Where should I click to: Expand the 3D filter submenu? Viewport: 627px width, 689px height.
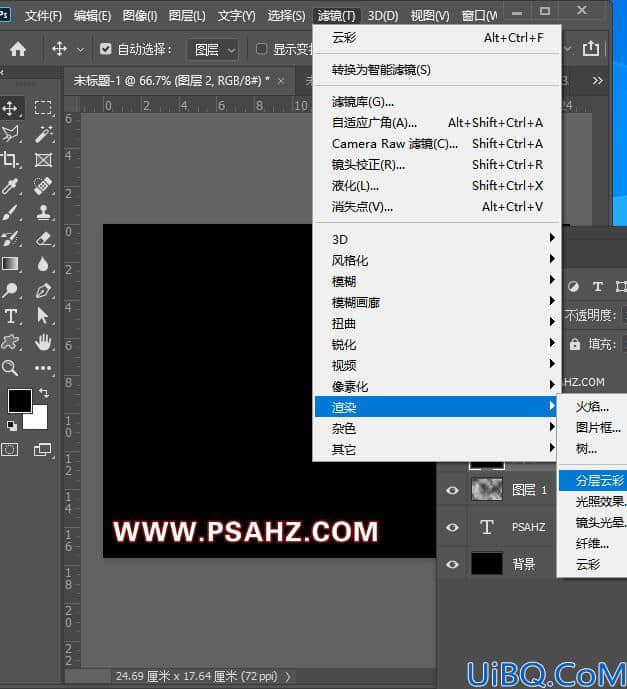coord(437,239)
